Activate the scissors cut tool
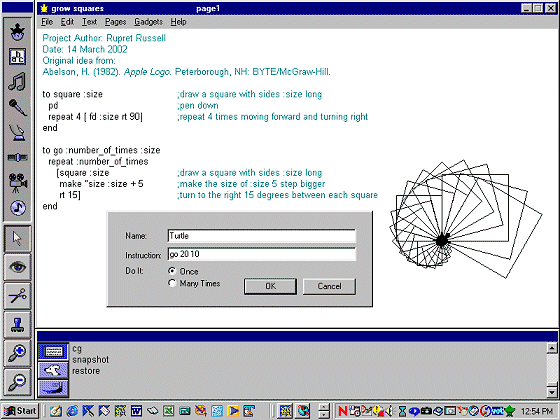Screen dimensions: 560x420 coord(17,296)
